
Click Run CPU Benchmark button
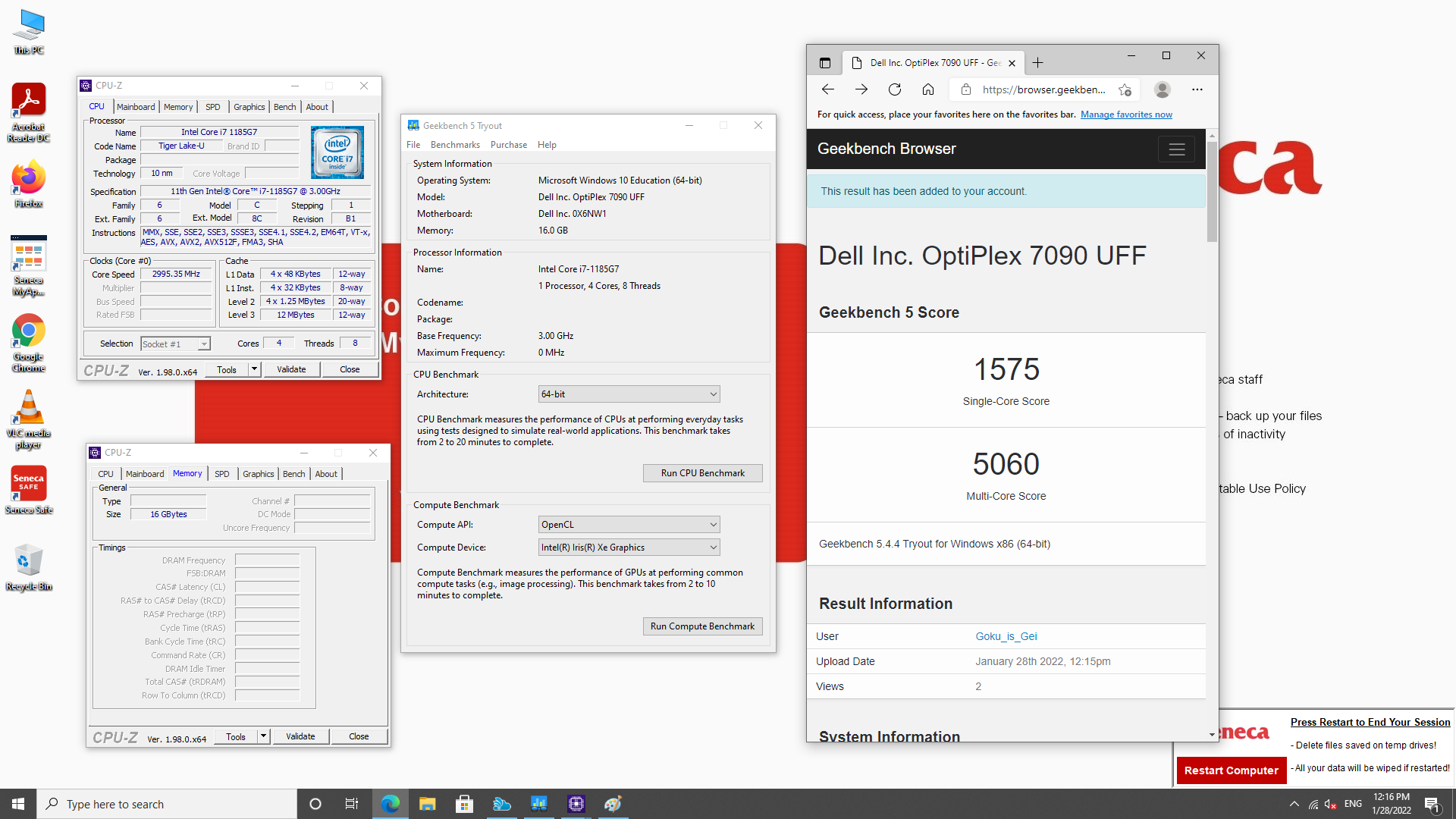click(702, 473)
